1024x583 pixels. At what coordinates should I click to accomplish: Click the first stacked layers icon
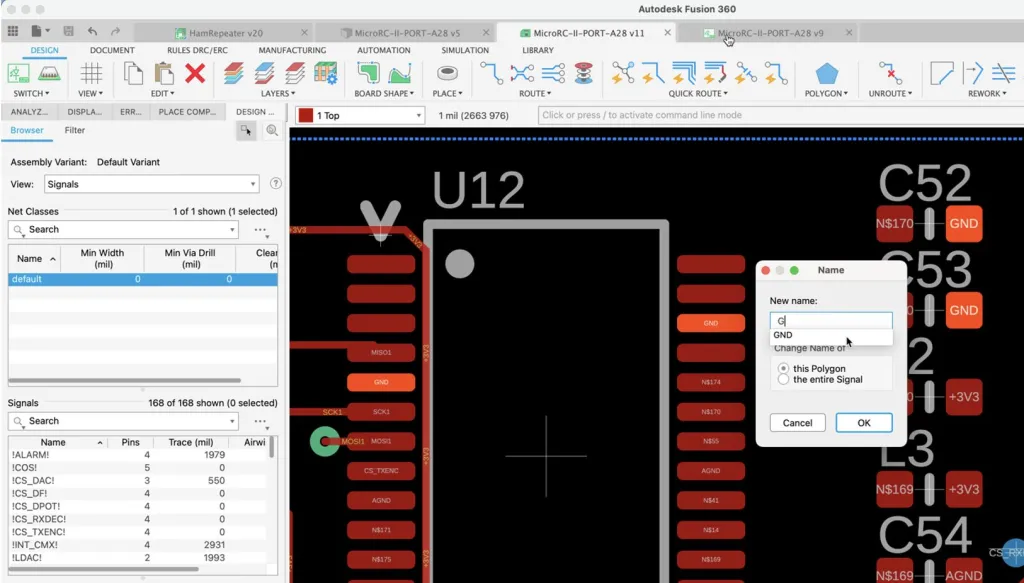pos(233,73)
